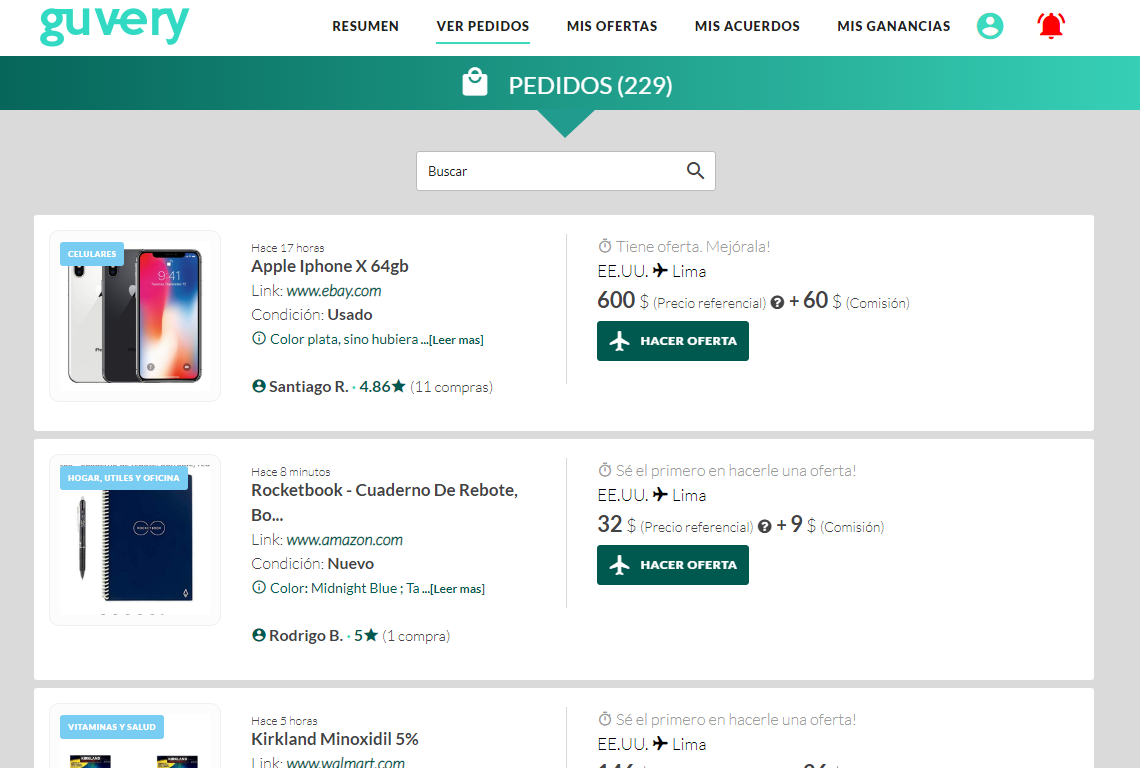Expand Leer mas on the iPhone description
1140x768 pixels.
tap(455, 340)
